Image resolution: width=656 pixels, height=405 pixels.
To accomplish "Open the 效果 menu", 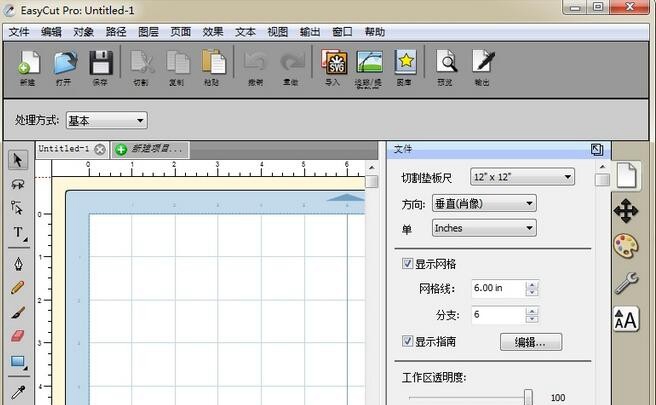I will tap(213, 32).
